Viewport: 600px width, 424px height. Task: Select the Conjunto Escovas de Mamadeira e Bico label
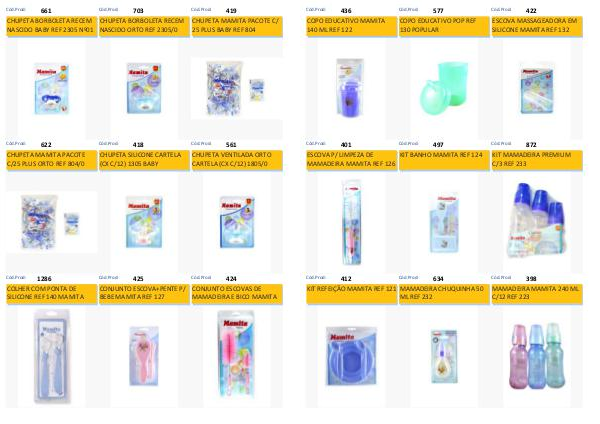pos(236,293)
